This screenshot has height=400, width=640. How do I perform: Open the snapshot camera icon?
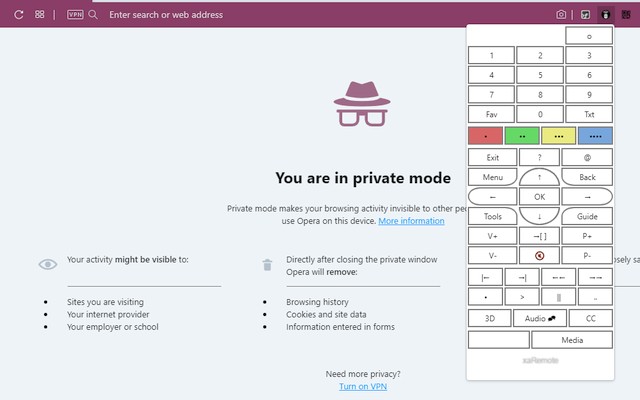[561, 15]
